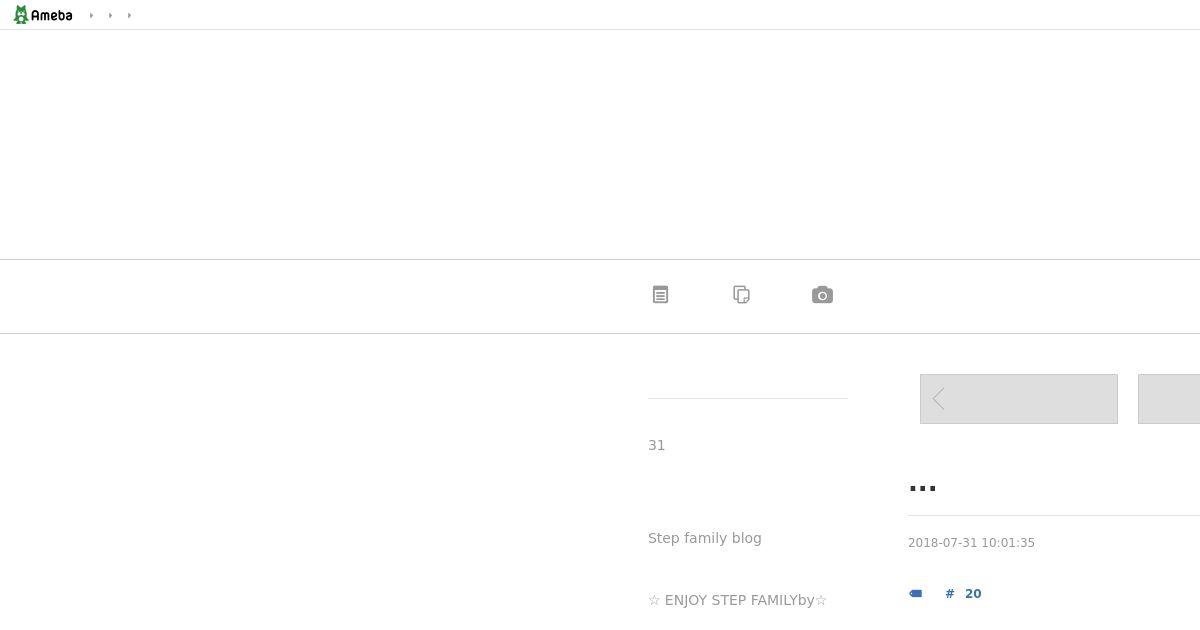
Task: Go to the next post using the right gray button
Action: pyautogui.click(x=1169, y=399)
